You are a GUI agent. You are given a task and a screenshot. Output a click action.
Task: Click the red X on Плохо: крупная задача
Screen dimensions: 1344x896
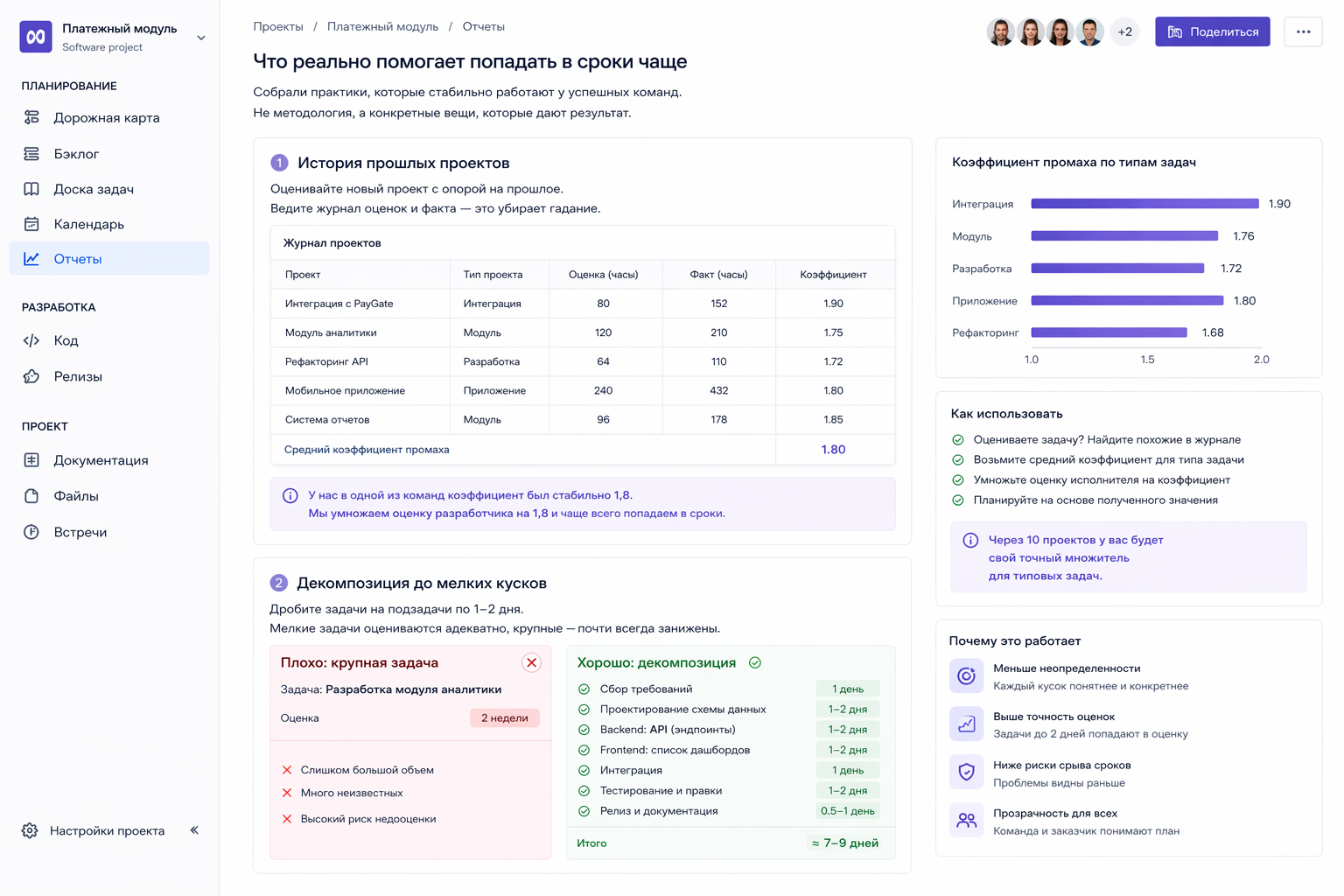pyautogui.click(x=531, y=663)
